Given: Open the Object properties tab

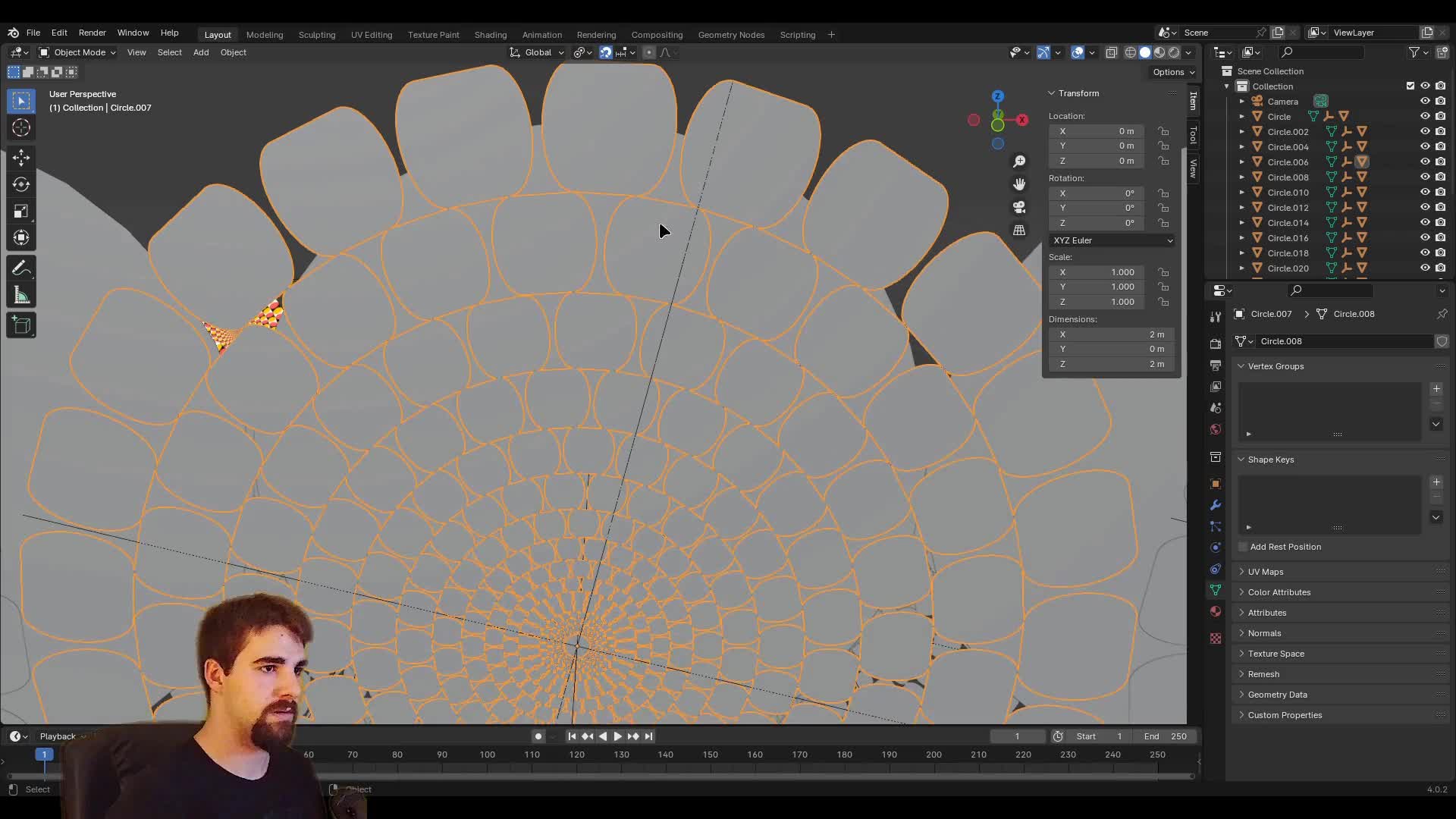Looking at the screenshot, I should click(x=1216, y=484).
